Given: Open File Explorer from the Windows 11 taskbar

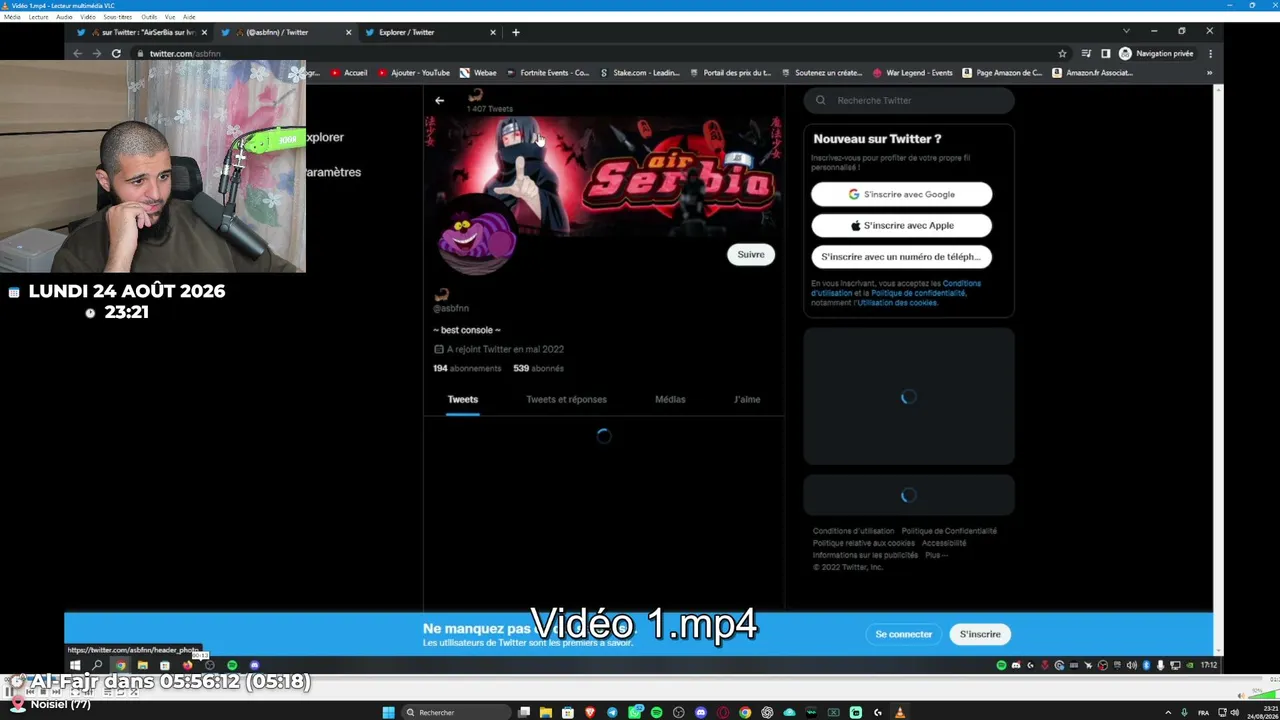Looking at the screenshot, I should (x=546, y=712).
